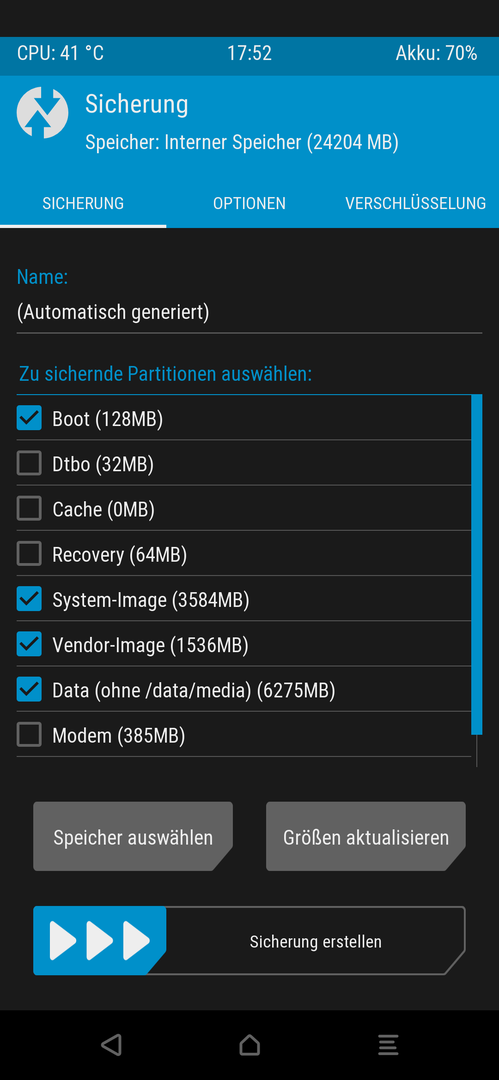The image size is (499, 1080).
Task: Tap the TWRP logo icon
Action: coord(43,113)
